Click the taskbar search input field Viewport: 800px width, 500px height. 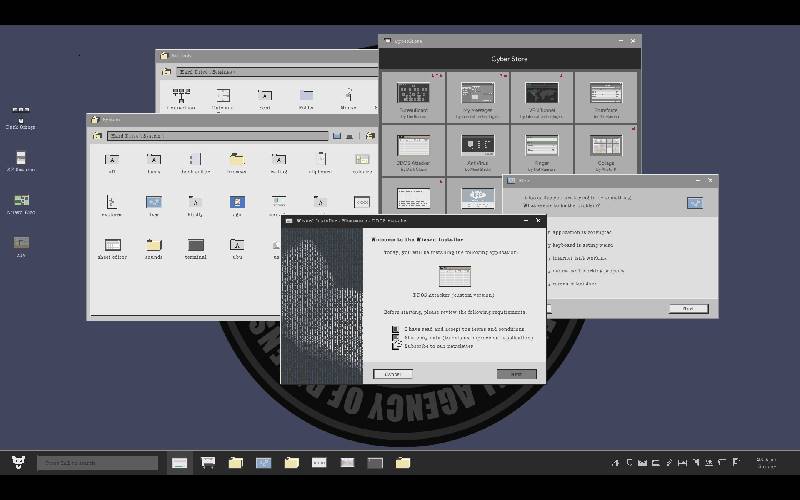(x=98, y=463)
